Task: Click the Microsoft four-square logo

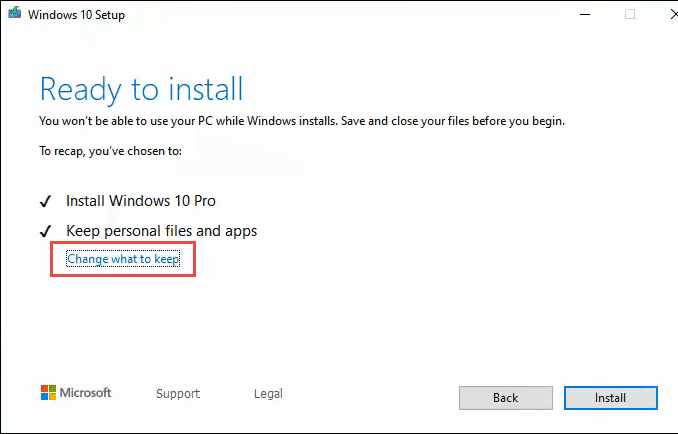Action: pyautogui.click(x=48, y=393)
